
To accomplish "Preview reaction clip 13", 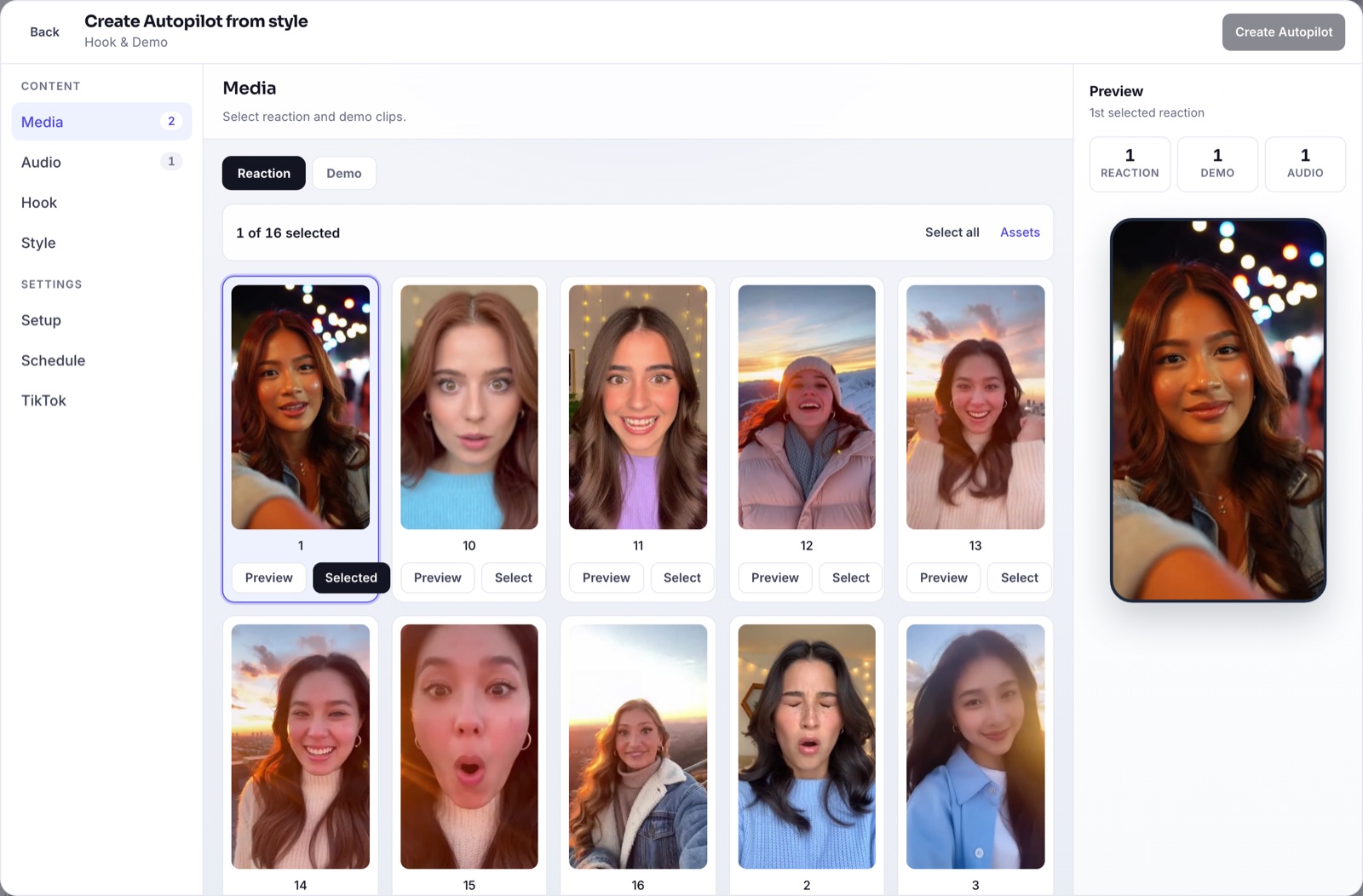I will [943, 577].
